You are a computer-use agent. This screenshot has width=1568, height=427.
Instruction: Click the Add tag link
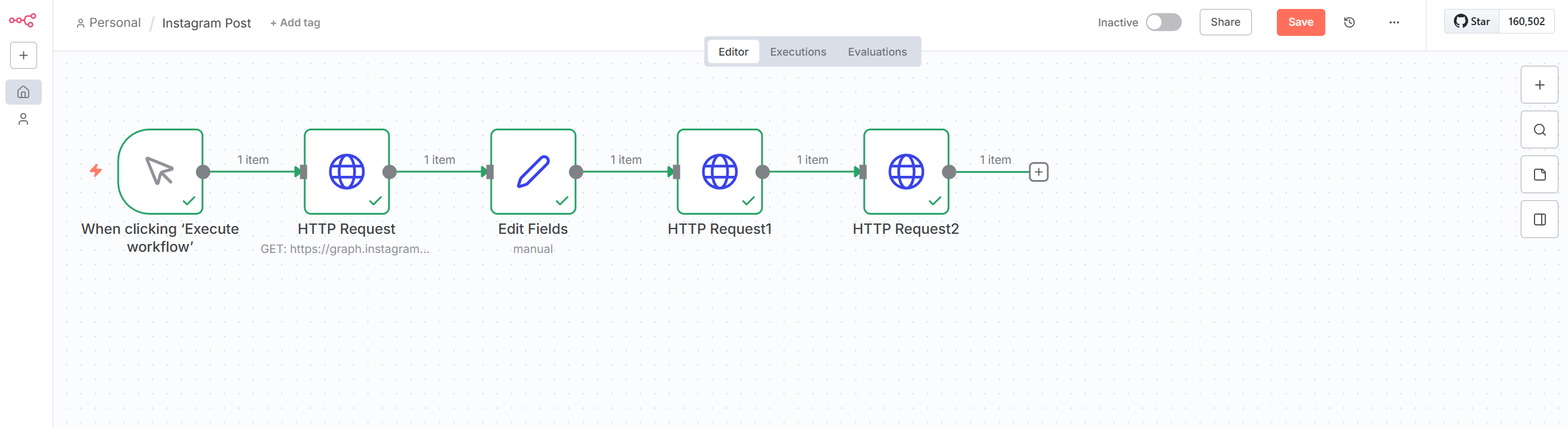point(295,23)
